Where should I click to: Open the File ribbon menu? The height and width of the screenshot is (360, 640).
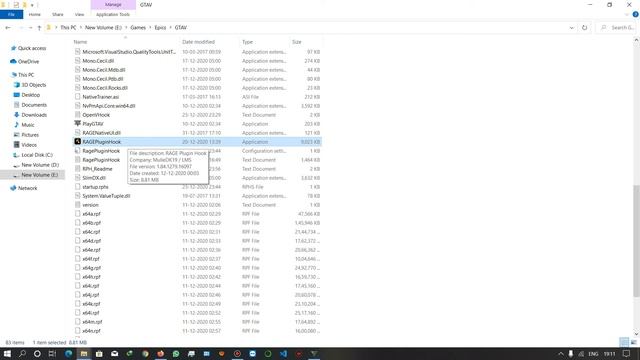[11, 14]
